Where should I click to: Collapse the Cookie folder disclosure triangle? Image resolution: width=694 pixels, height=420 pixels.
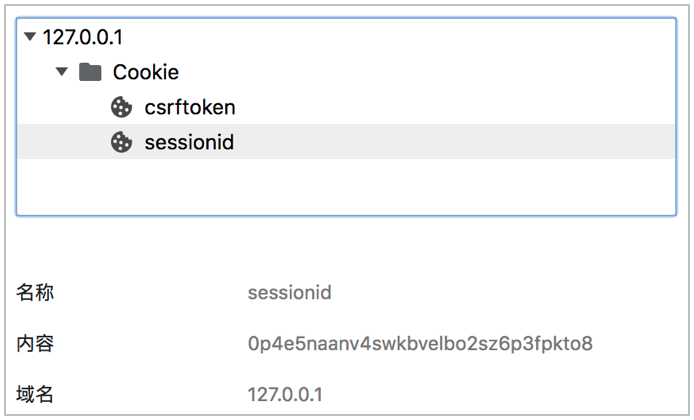pyautogui.click(x=62, y=72)
